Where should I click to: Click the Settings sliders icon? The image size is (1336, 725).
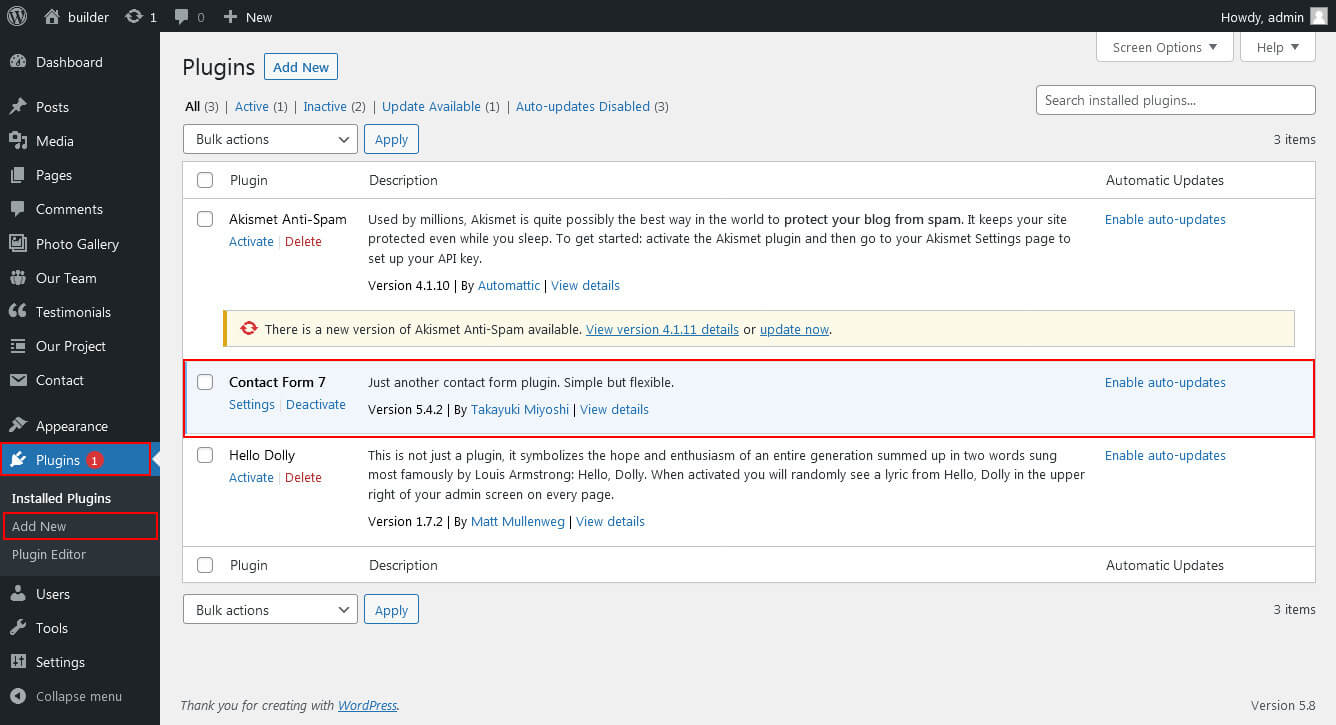(x=17, y=662)
